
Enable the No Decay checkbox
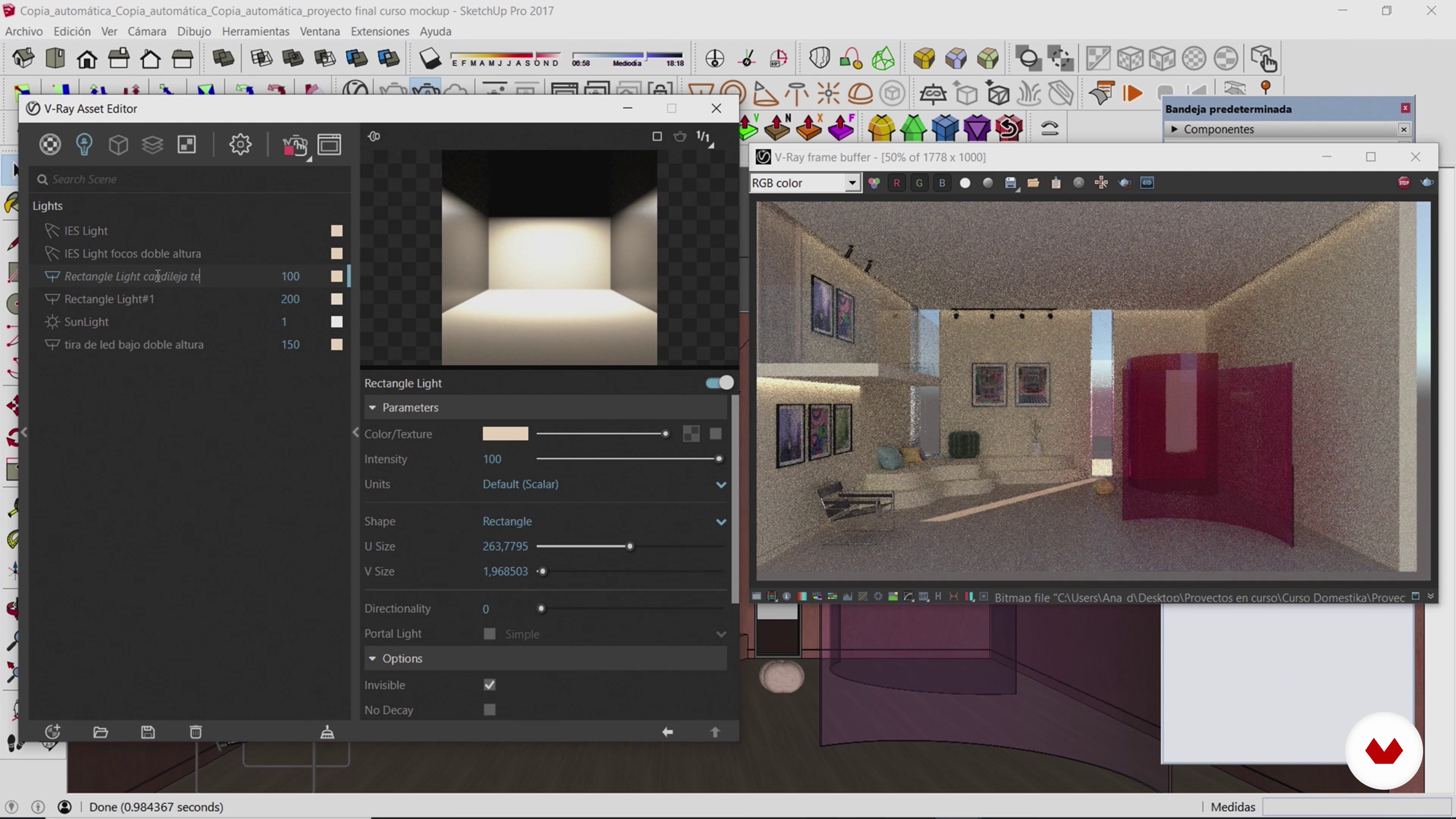click(490, 710)
